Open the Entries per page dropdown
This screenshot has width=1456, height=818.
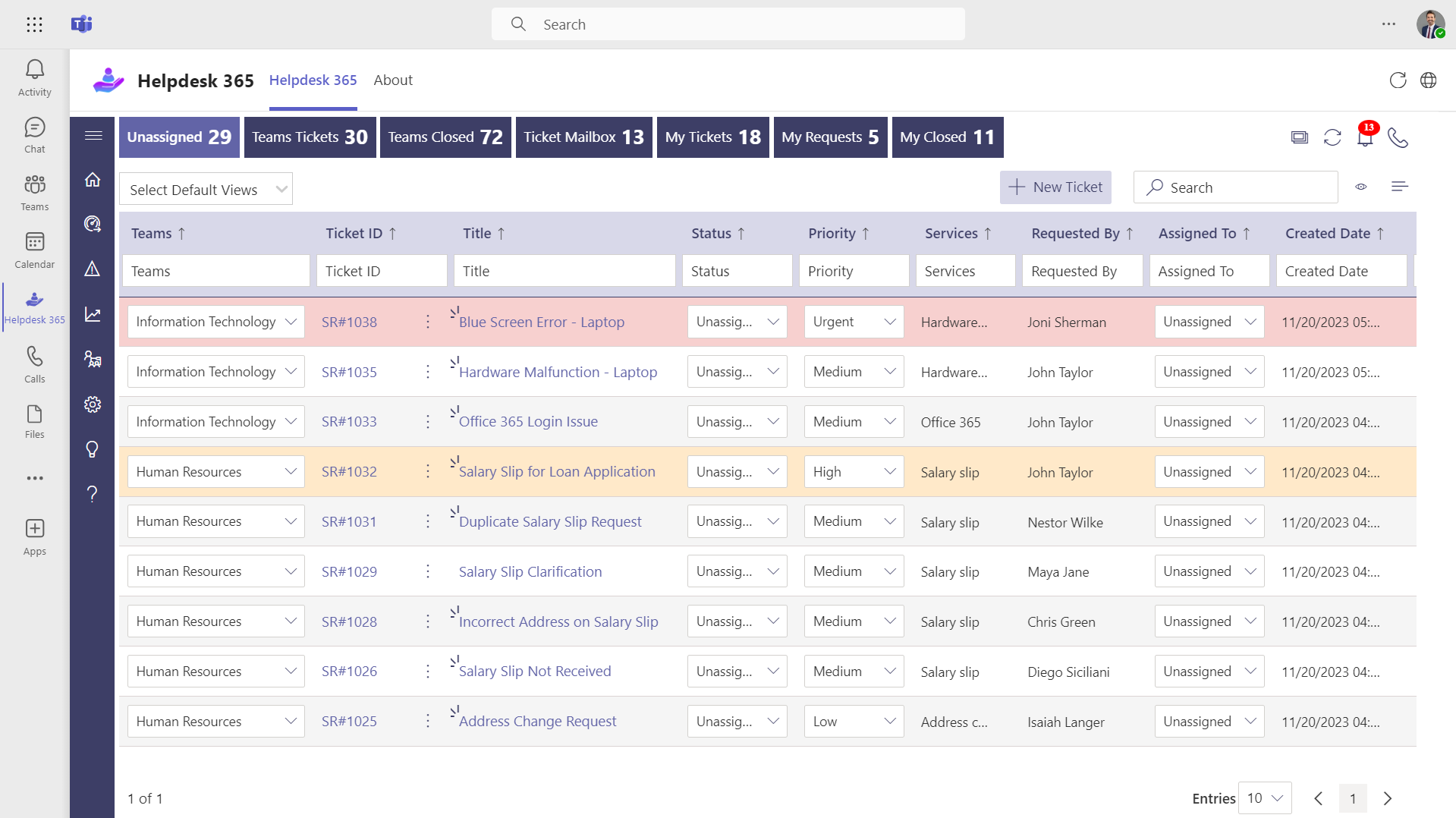coord(1265,798)
